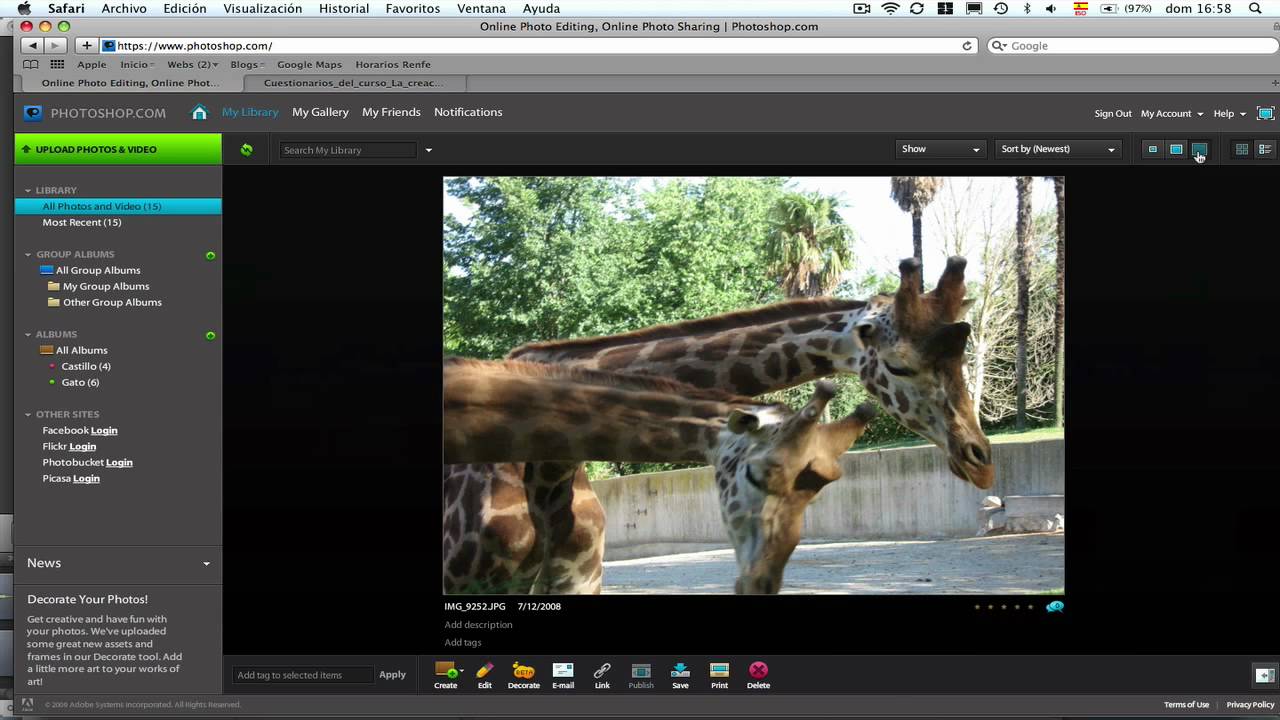Viewport: 1280px width, 720px height.
Task: Collapse the ALBUMS section
Action: [29, 334]
